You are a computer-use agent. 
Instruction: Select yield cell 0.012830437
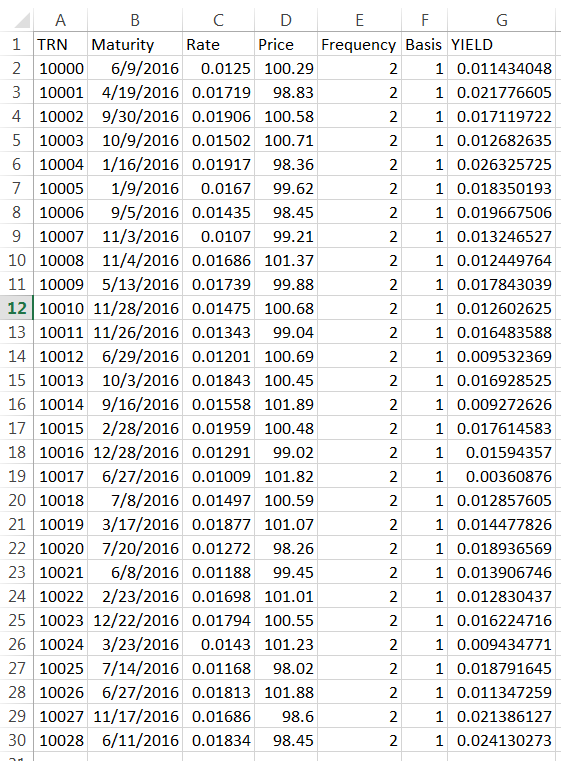point(502,596)
